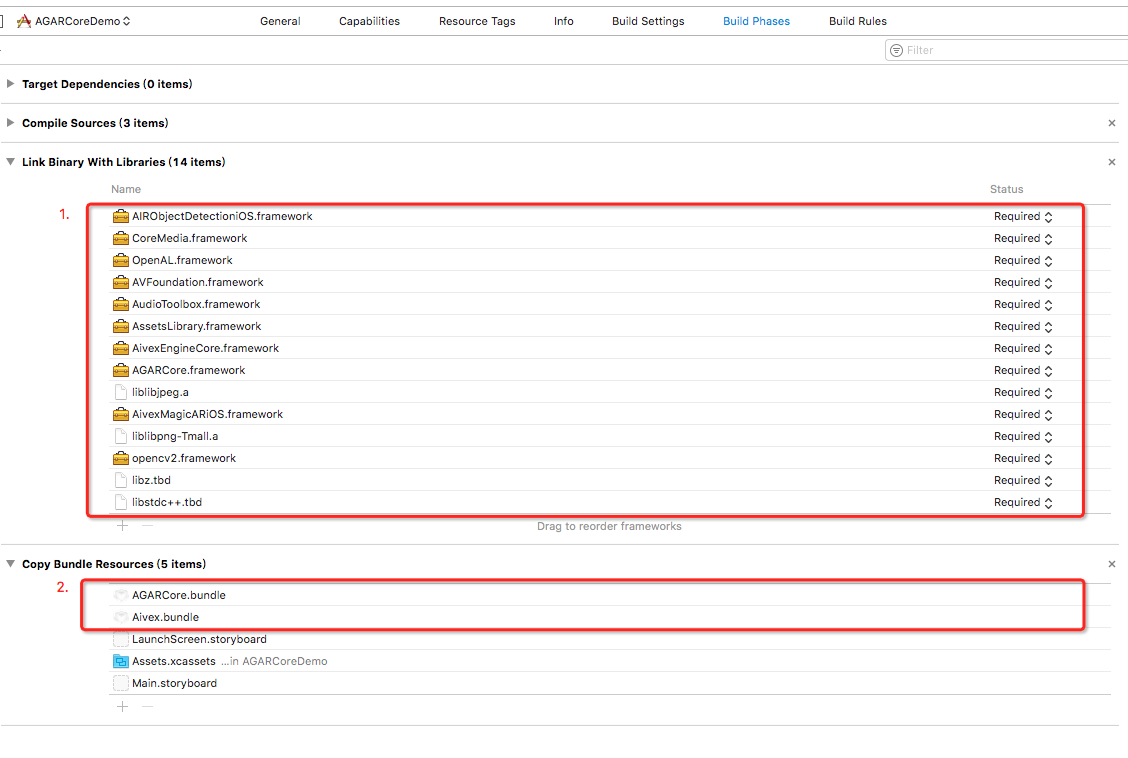This screenshot has height=758, width=1128.
Task: Click the AGARCore.framework toolbox icon
Action: tap(121, 370)
